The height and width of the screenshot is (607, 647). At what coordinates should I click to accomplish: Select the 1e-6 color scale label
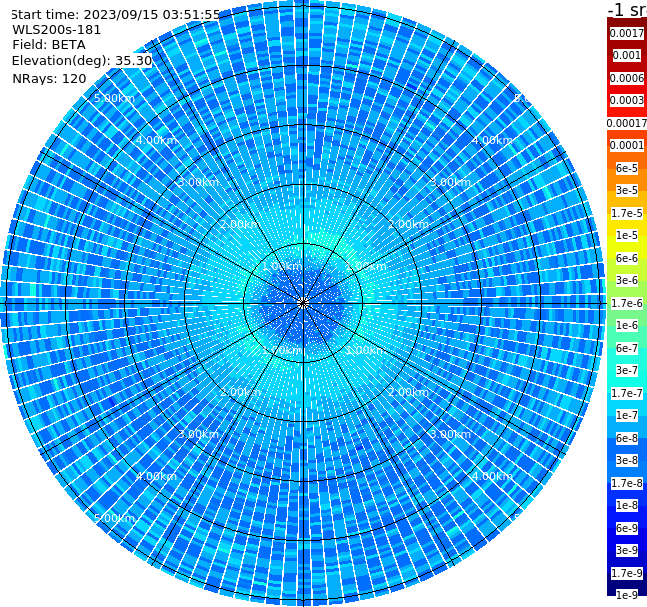[x=627, y=325]
